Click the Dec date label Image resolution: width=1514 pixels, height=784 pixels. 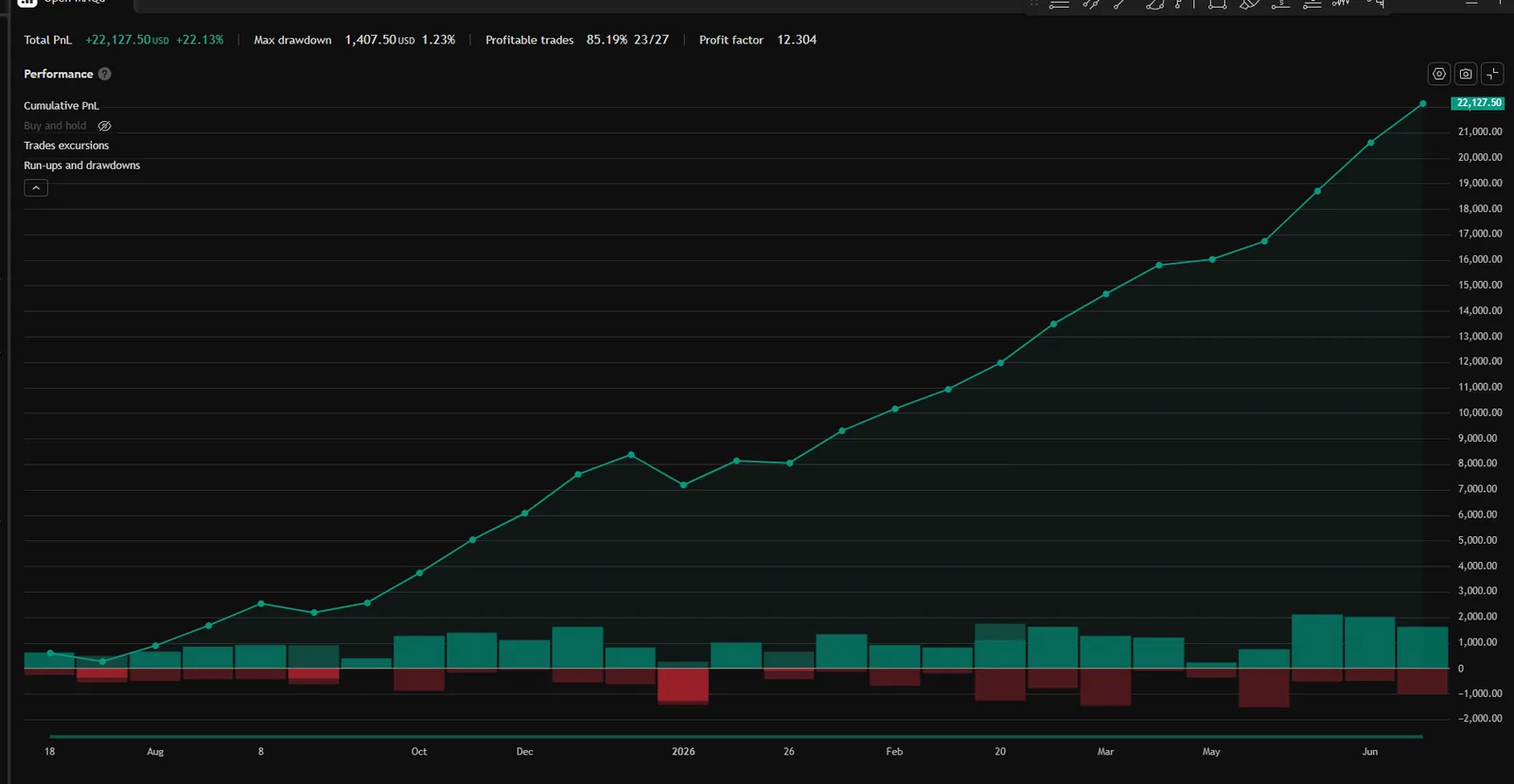click(525, 752)
